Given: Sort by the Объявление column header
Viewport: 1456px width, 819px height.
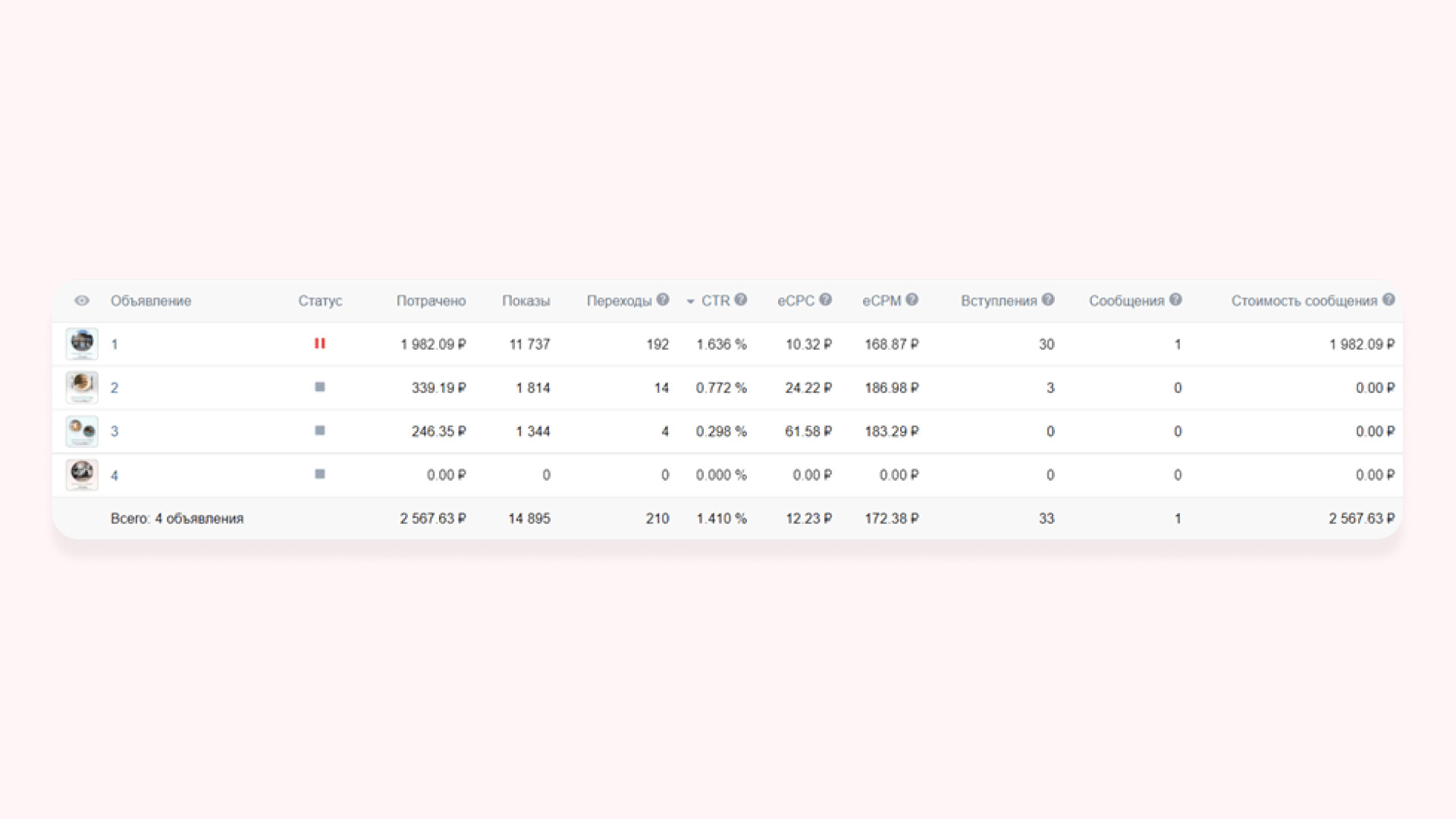Looking at the screenshot, I should (150, 301).
